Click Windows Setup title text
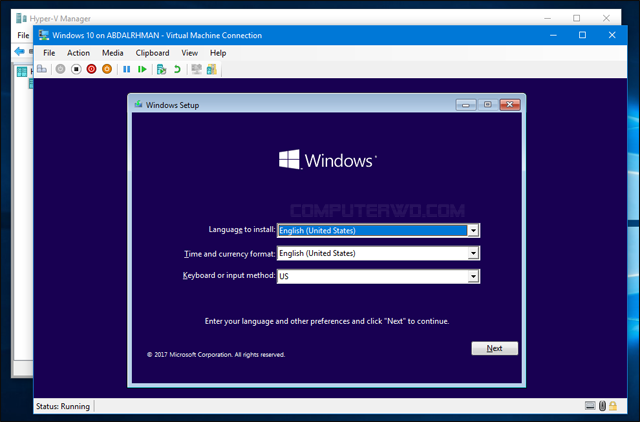Image resolution: width=640 pixels, height=422 pixels. [x=173, y=105]
